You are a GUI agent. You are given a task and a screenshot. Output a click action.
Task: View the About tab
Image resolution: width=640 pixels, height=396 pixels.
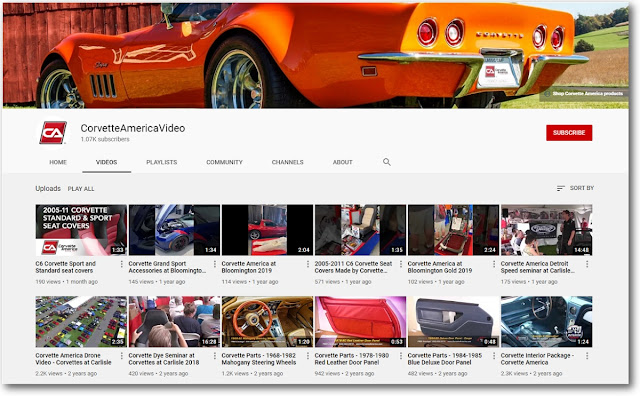(342, 162)
